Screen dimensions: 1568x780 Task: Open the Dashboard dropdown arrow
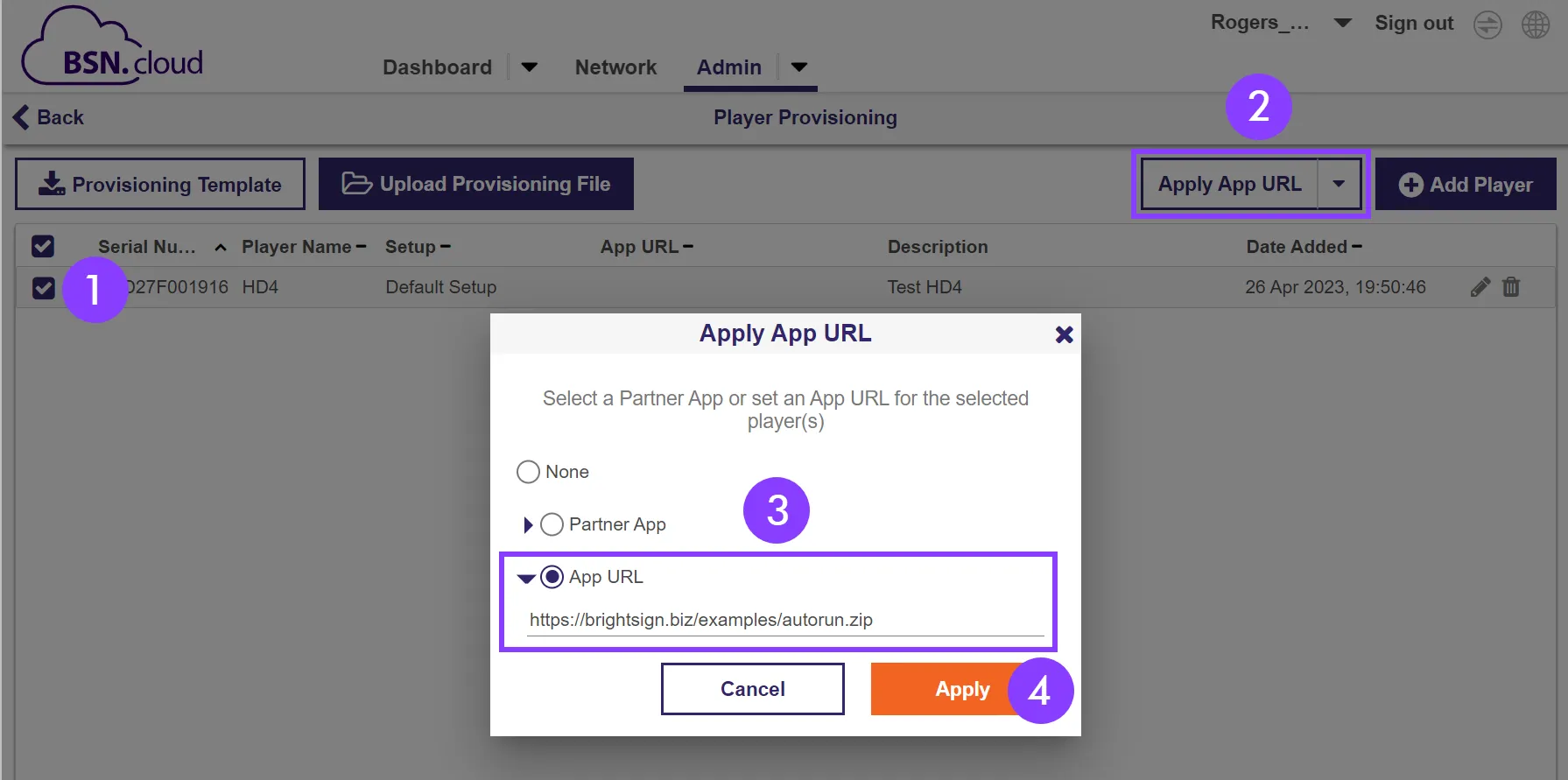point(529,67)
